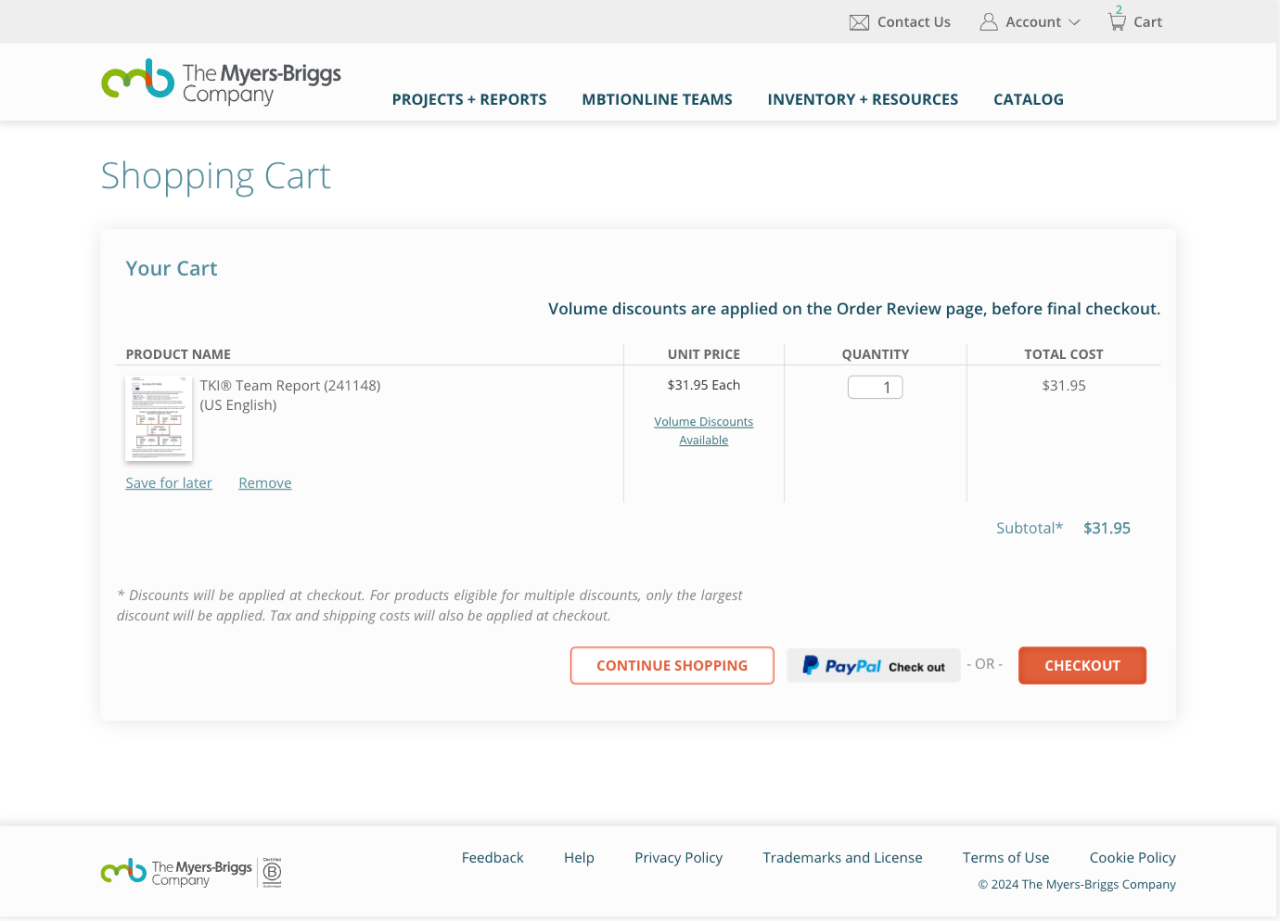Viewport: 1280px width, 922px height.
Task: Click the (US English) product language text
Action: point(238,405)
